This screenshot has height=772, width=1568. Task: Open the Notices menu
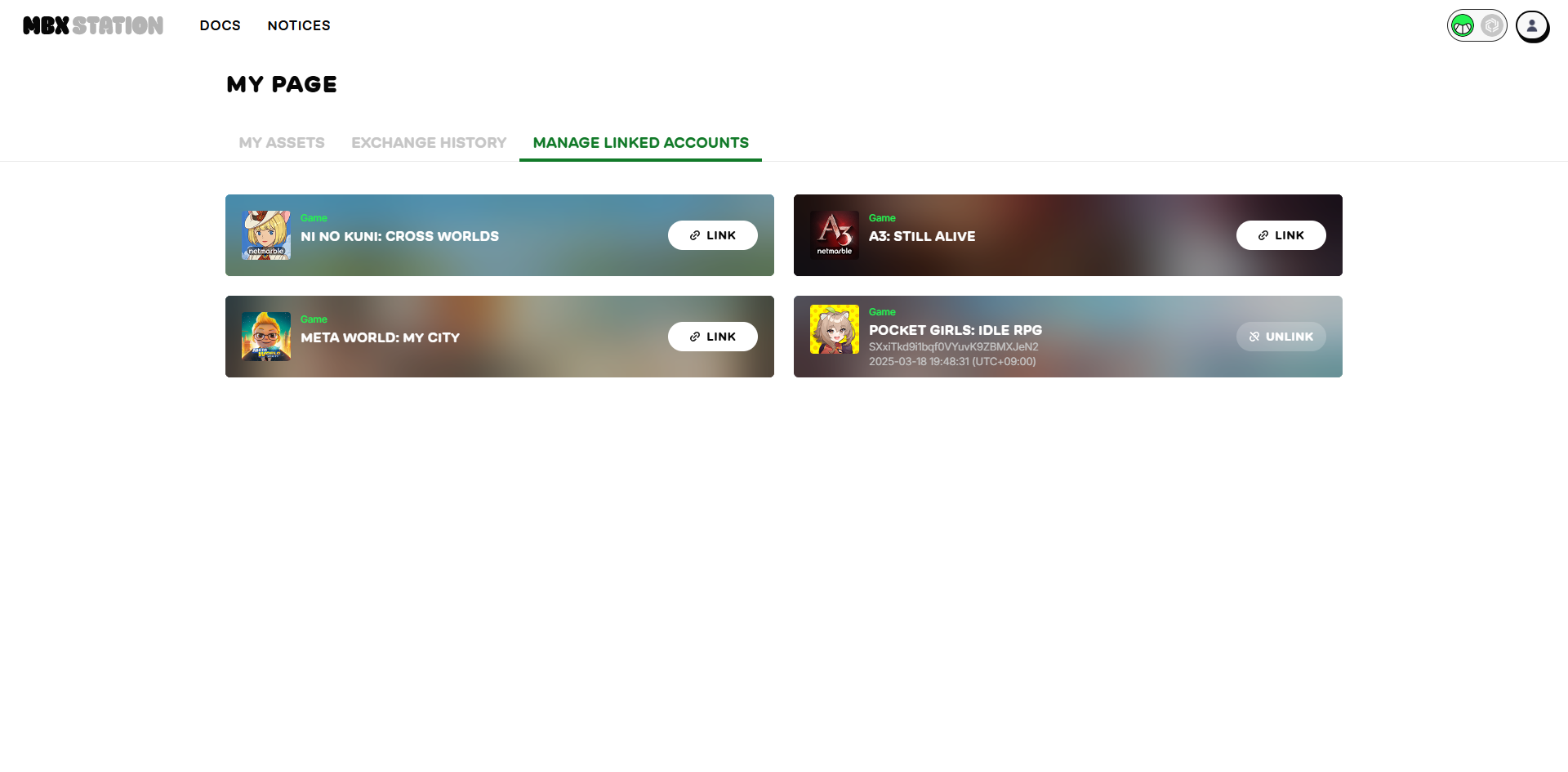(299, 26)
